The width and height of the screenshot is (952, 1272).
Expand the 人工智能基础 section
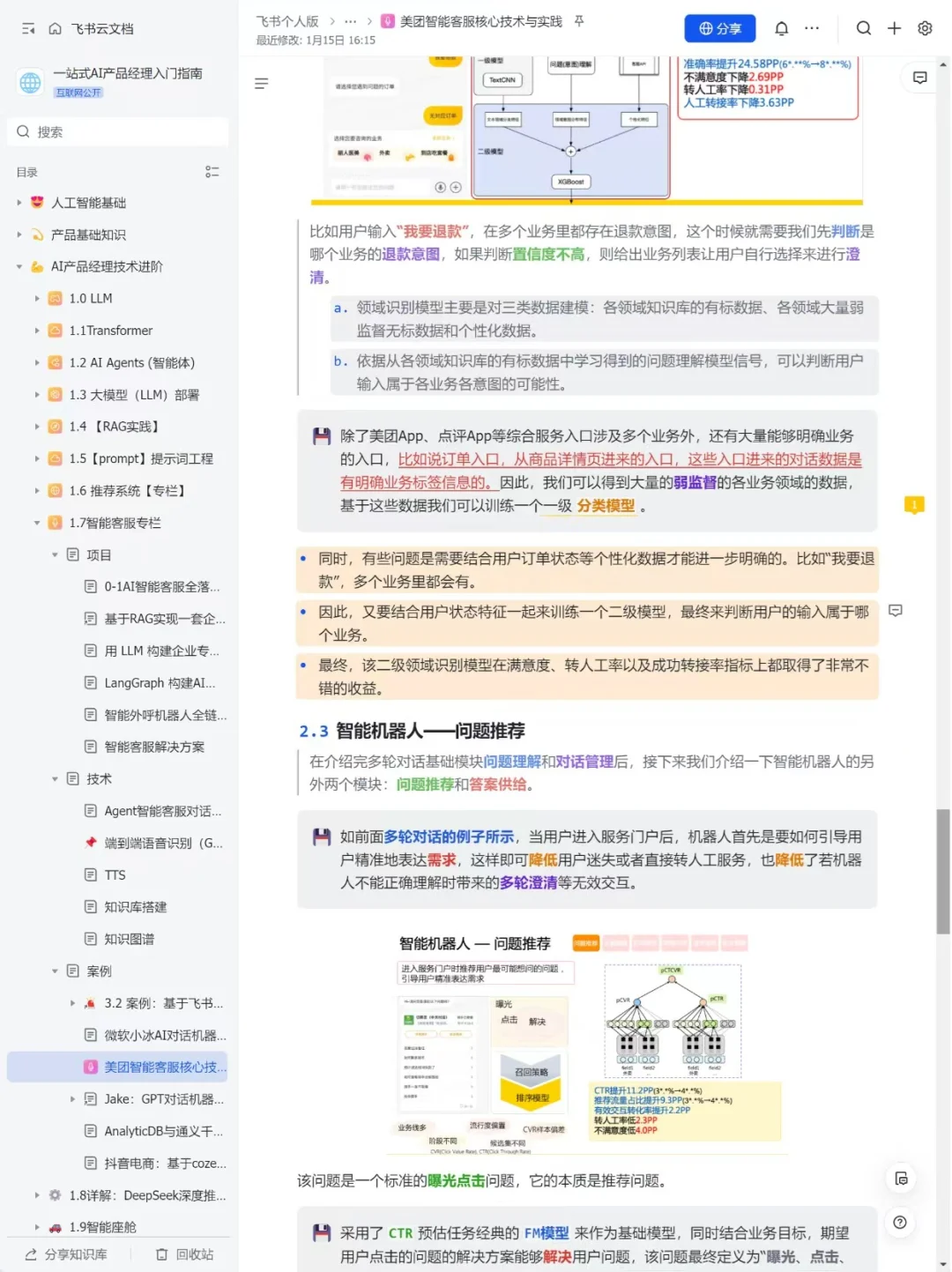(19, 203)
